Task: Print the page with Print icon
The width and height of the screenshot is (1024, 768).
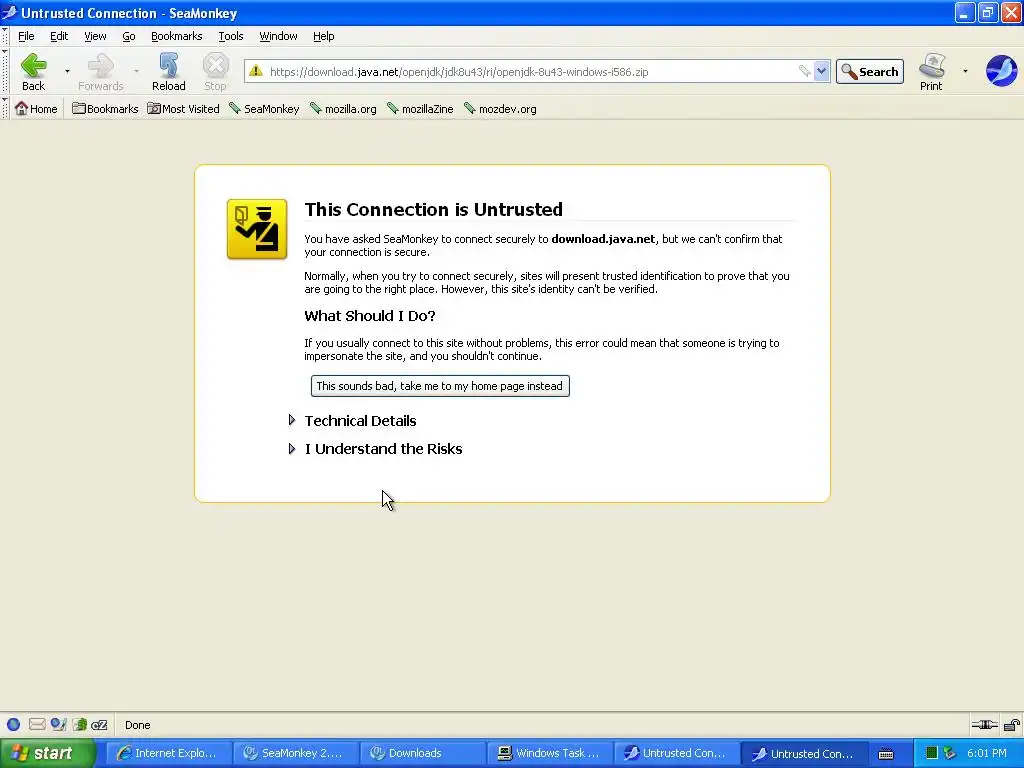Action: click(x=931, y=72)
